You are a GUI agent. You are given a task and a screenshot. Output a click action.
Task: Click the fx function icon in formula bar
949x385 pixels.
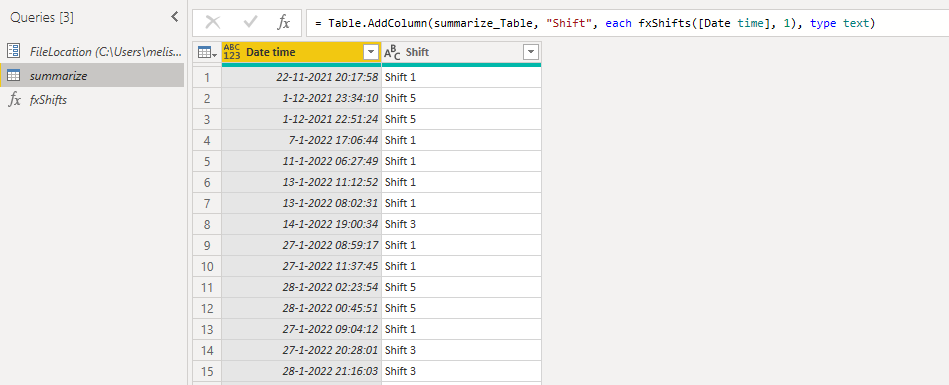coord(283,23)
